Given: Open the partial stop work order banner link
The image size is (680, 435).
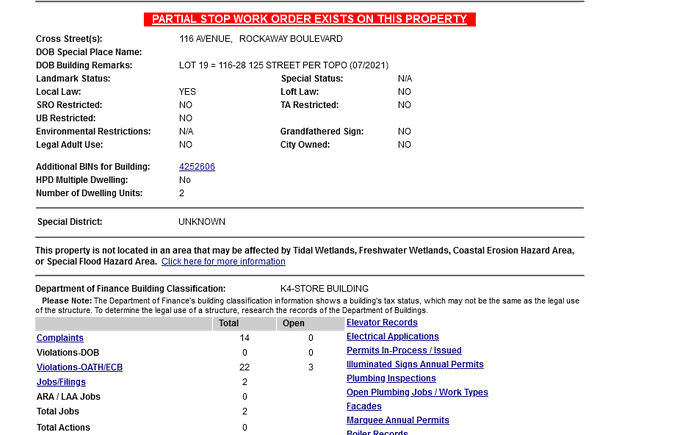Looking at the screenshot, I should click(310, 19).
